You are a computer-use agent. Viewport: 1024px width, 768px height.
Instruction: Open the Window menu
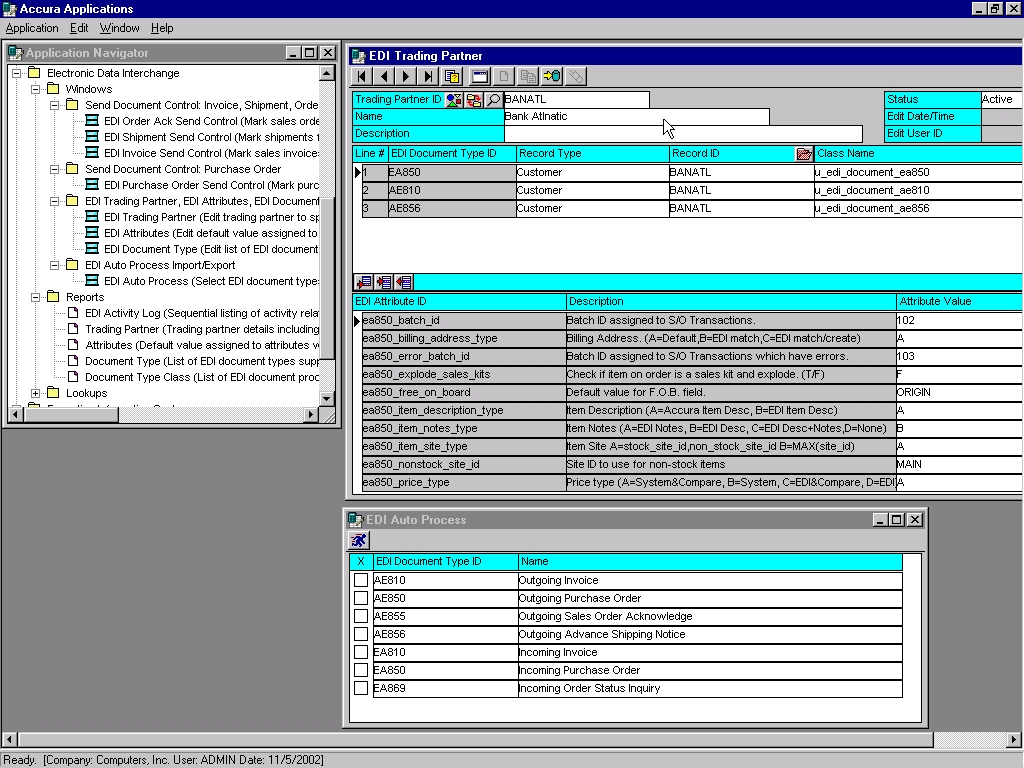click(x=119, y=28)
